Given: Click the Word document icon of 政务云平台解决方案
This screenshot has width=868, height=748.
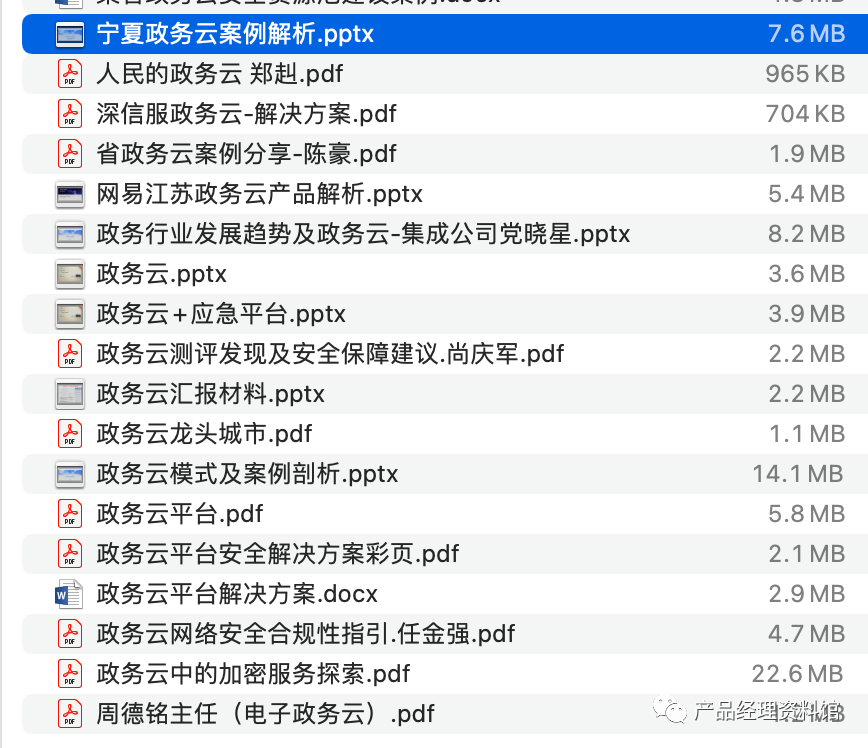Looking at the screenshot, I should tap(70, 594).
